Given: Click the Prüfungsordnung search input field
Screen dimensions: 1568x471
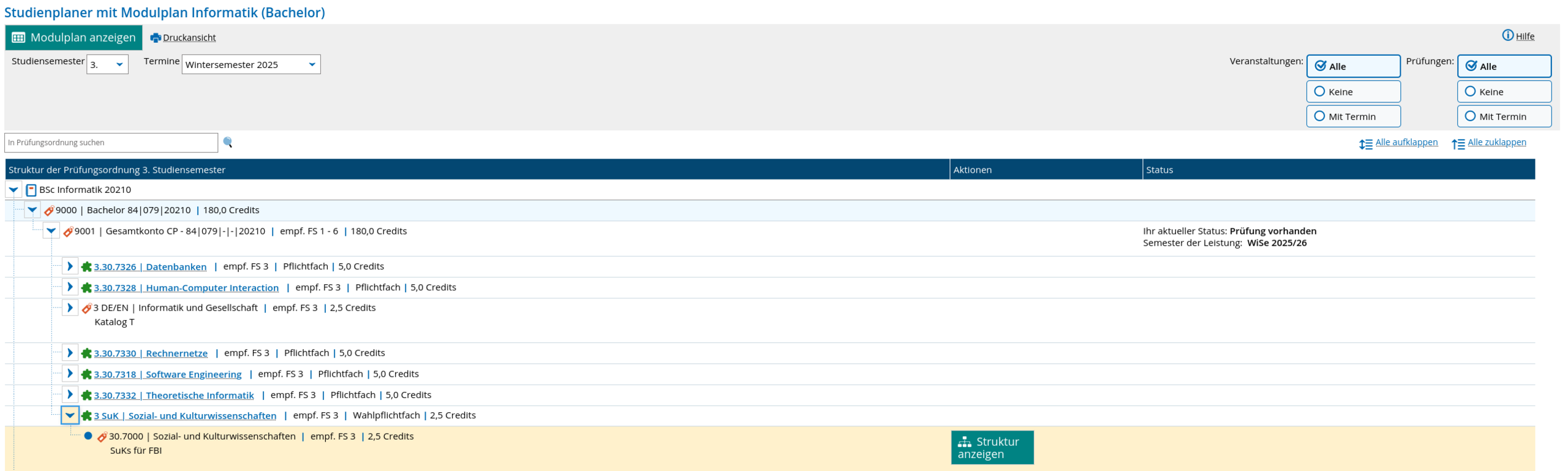Looking at the screenshot, I should [111, 143].
